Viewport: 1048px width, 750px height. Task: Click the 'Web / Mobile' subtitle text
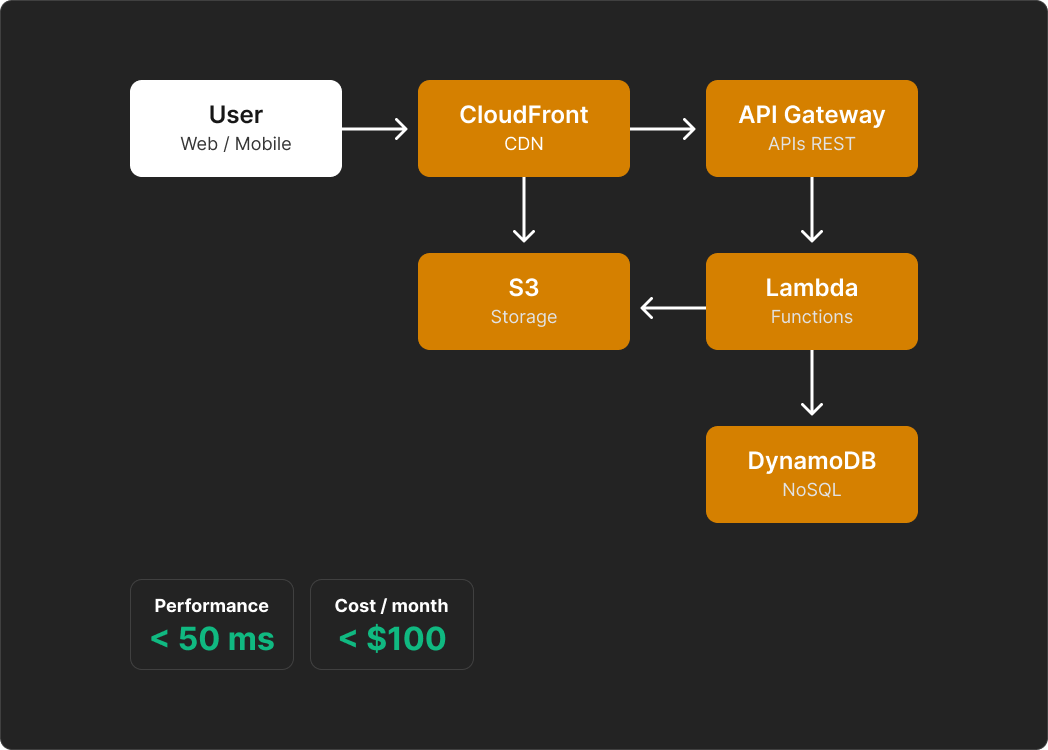pyautogui.click(x=235, y=143)
